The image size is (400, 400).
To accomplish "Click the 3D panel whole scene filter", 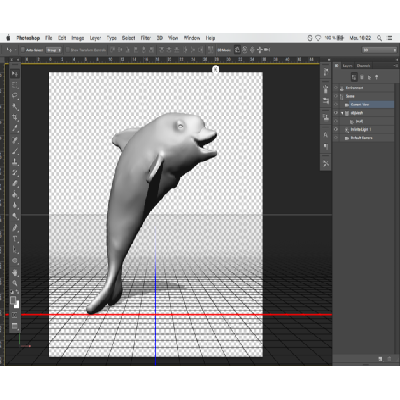I will coord(354,77).
